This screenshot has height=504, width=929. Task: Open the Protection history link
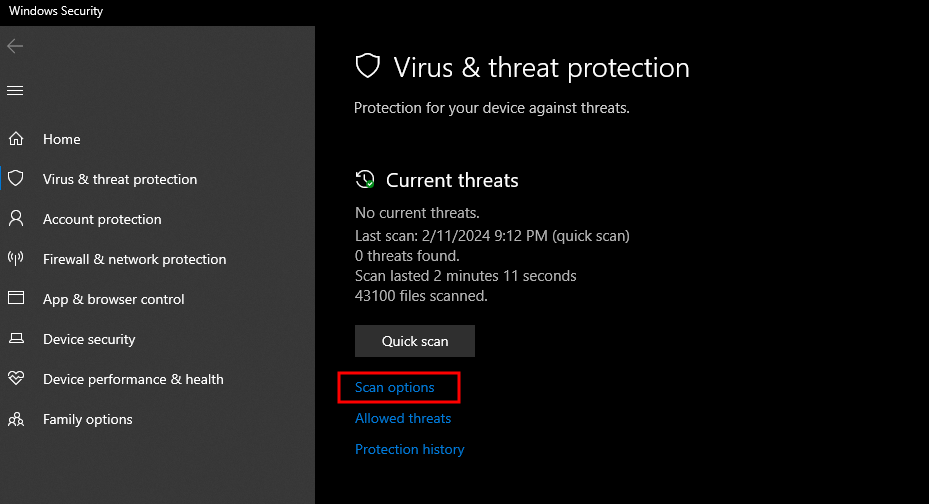click(410, 449)
